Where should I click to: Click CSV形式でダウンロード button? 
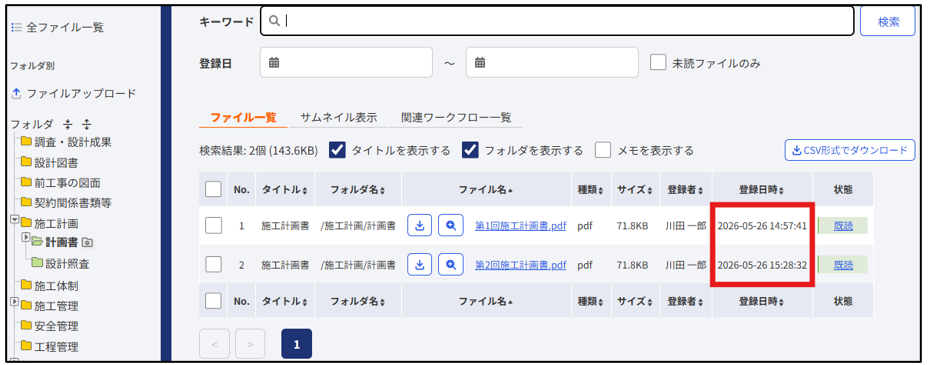850,150
